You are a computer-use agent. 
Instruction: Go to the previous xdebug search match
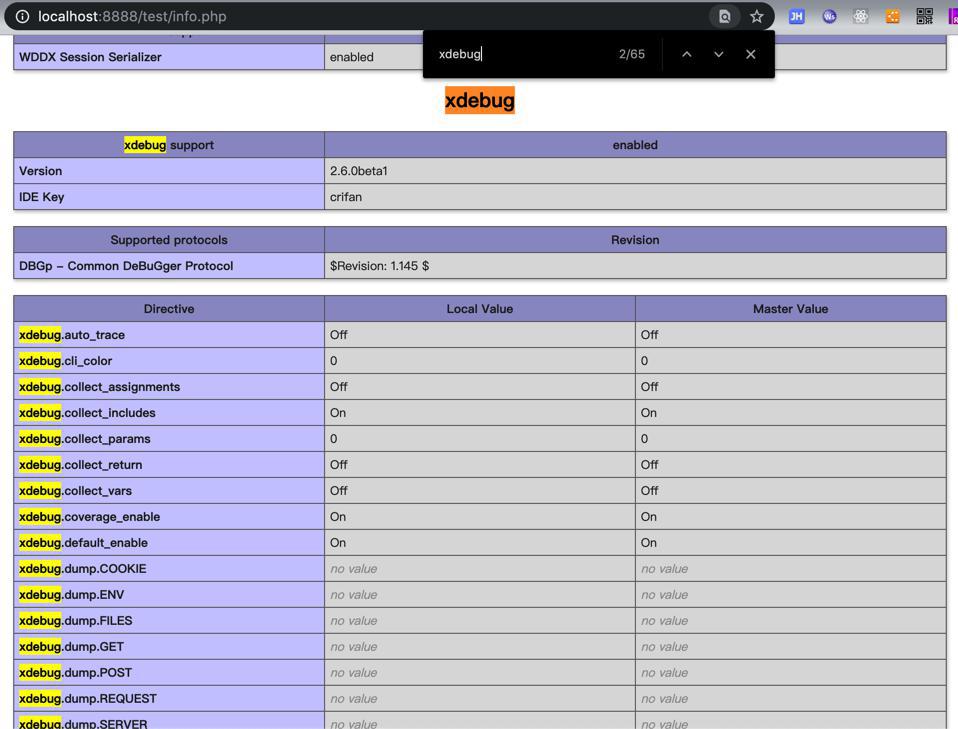point(687,54)
